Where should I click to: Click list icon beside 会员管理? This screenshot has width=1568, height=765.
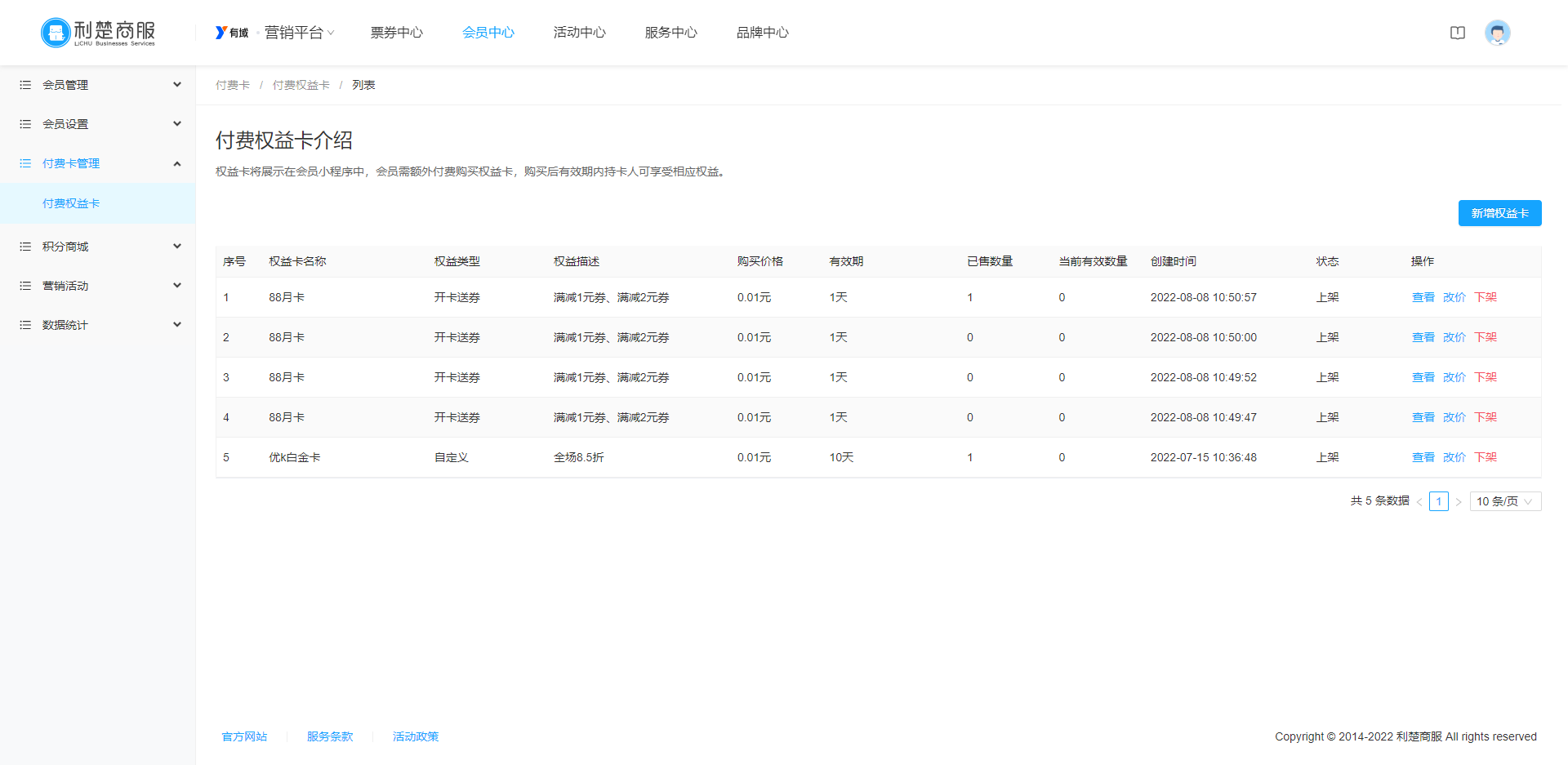tap(25, 85)
